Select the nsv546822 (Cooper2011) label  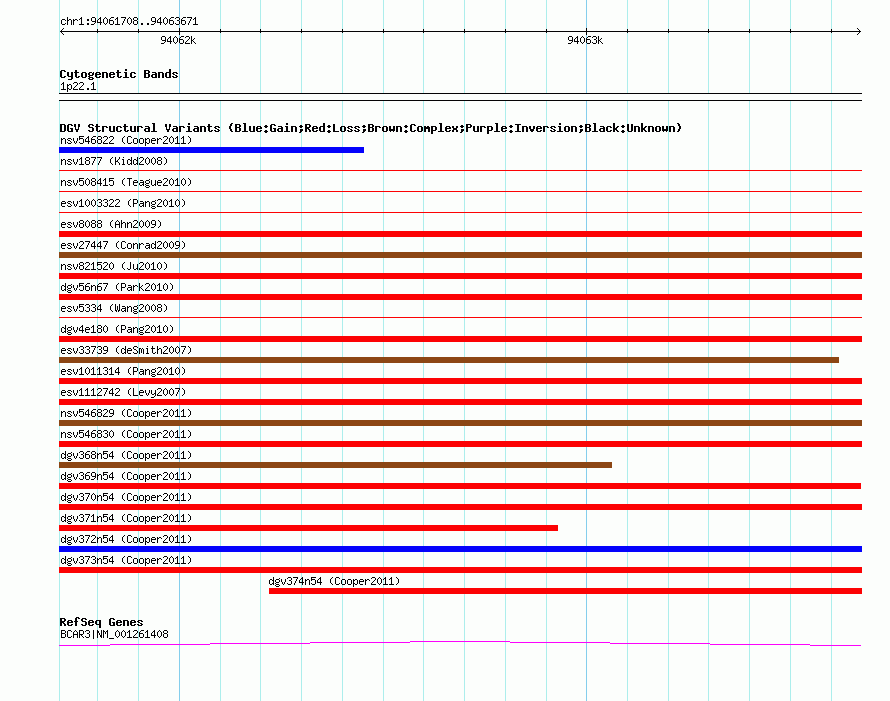point(126,140)
